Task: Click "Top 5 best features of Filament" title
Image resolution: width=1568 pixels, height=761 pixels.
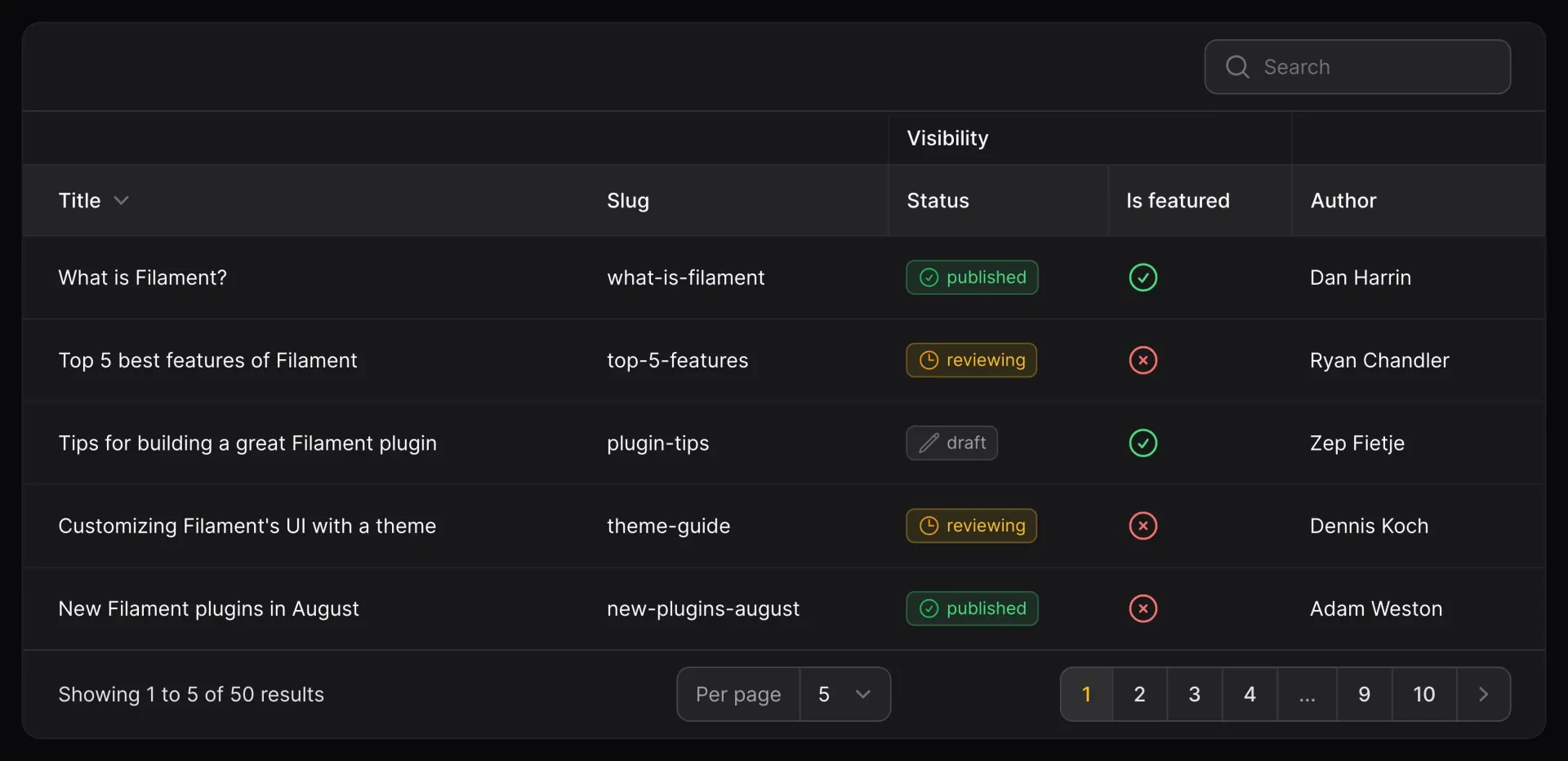Action: 207,360
